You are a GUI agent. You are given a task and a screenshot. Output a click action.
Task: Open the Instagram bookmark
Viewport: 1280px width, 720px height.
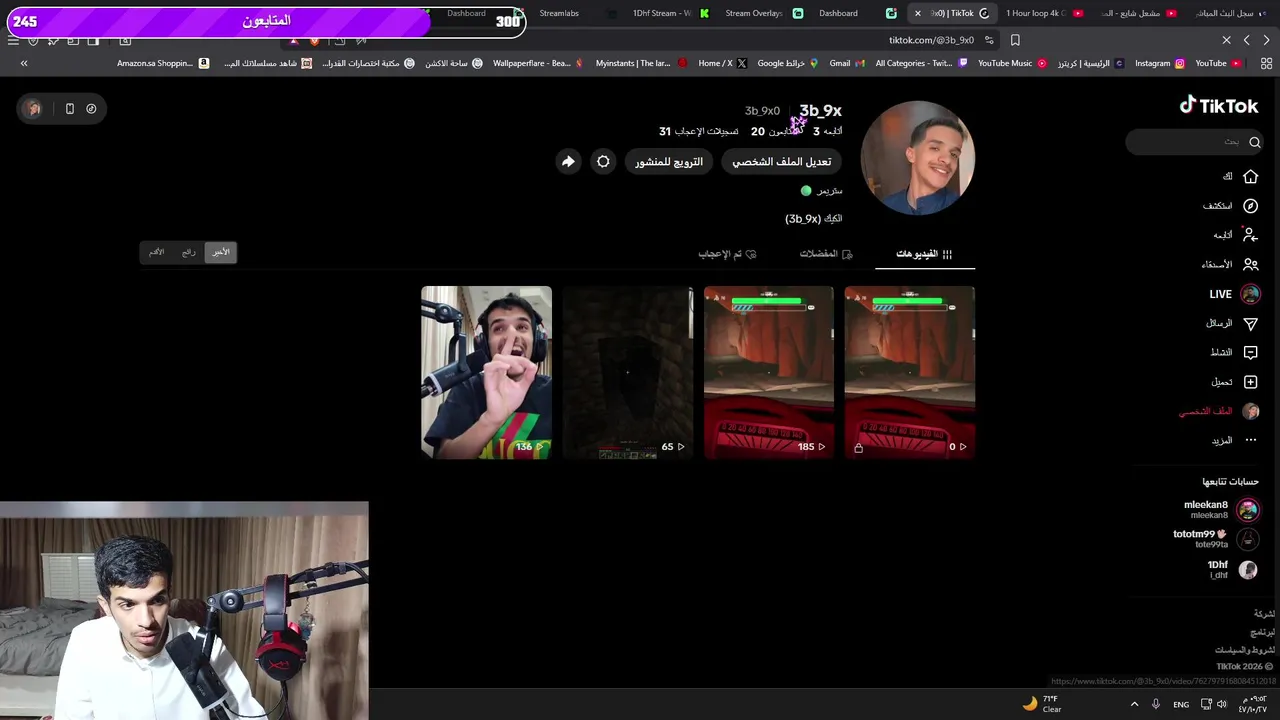pyautogui.click(x=1159, y=63)
